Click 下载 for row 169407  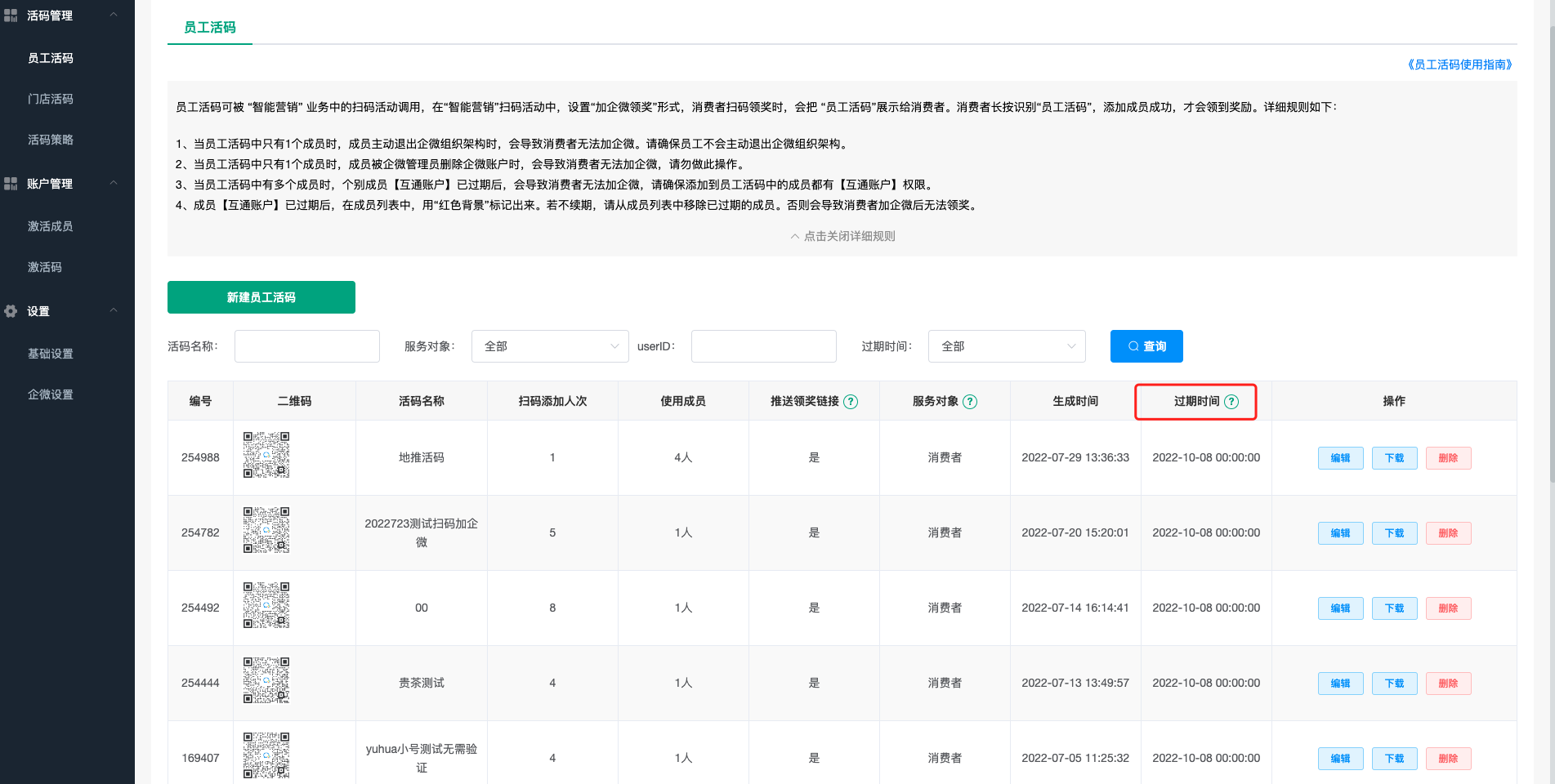[x=1395, y=759]
